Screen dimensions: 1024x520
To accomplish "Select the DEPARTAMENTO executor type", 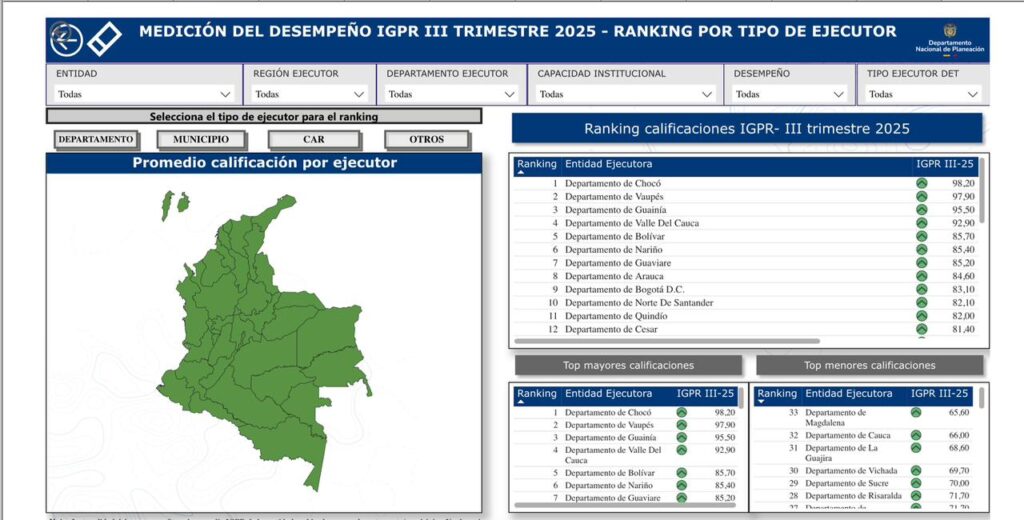I will point(95,140).
